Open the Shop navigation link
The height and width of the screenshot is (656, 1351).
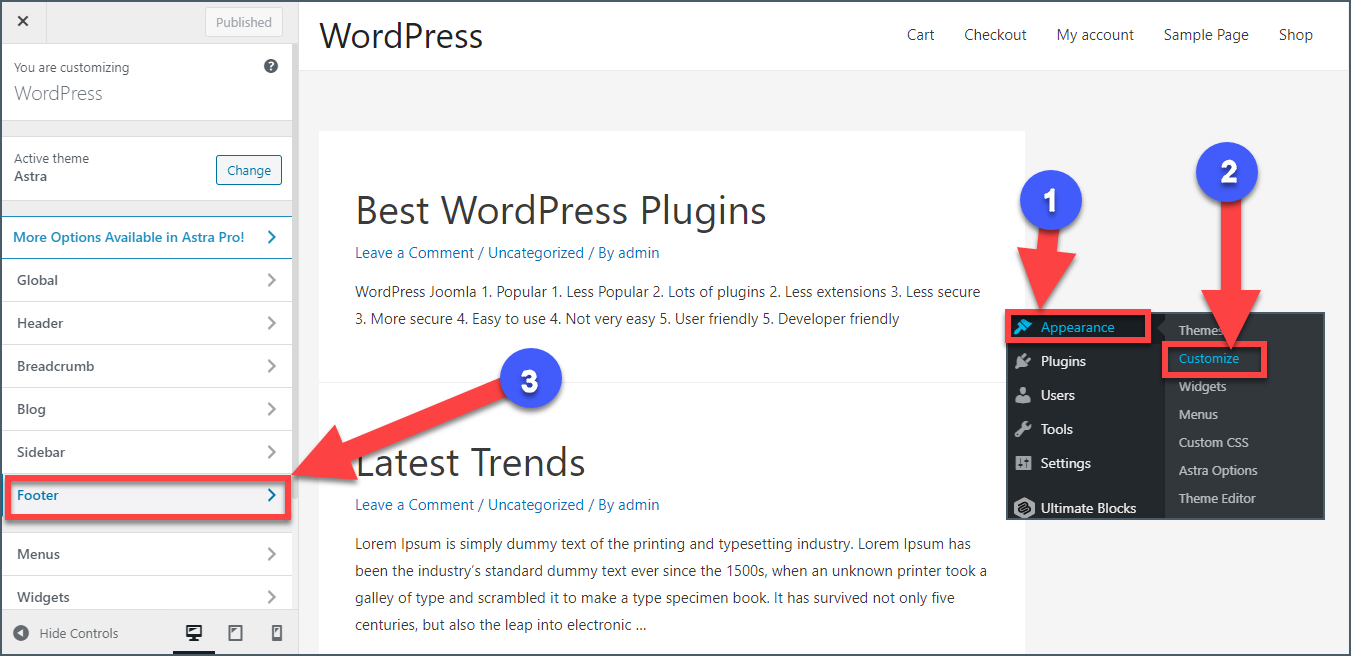1295,34
